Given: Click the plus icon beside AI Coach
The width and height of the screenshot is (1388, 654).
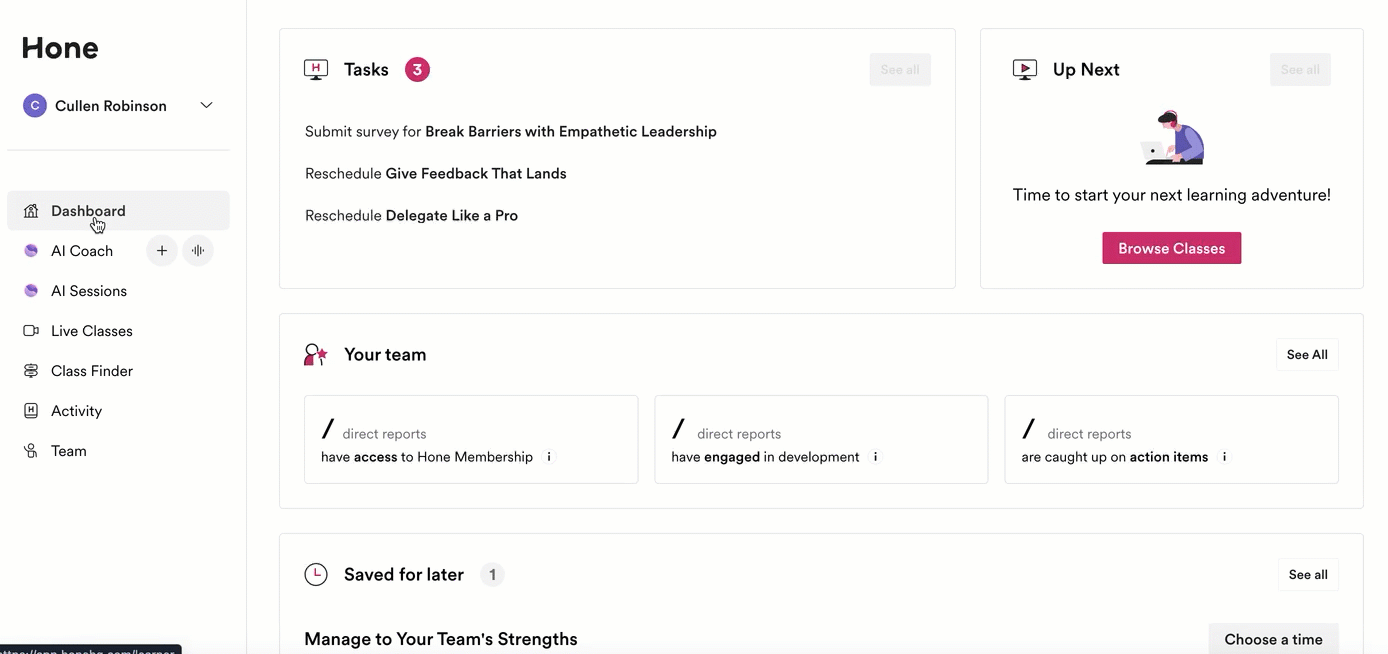Looking at the screenshot, I should (x=162, y=251).
